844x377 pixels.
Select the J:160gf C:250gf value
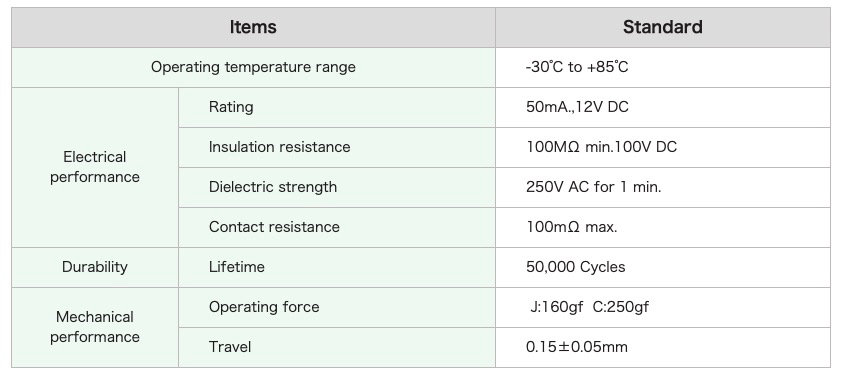click(x=589, y=307)
